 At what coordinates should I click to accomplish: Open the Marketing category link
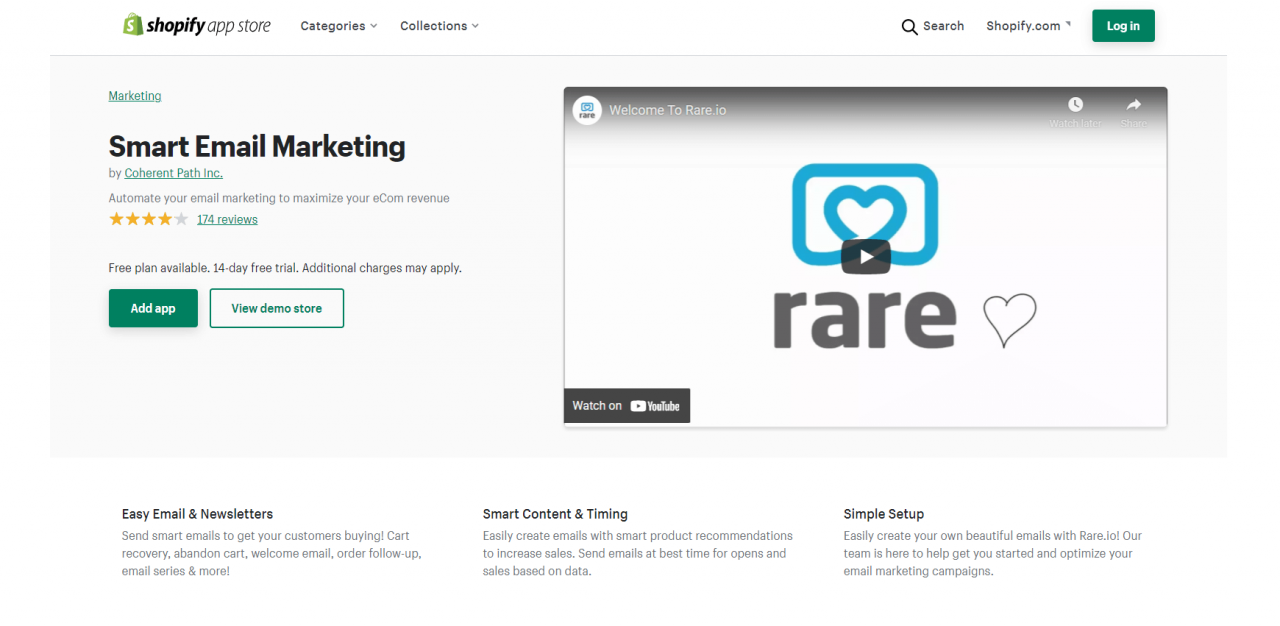[x=135, y=96]
